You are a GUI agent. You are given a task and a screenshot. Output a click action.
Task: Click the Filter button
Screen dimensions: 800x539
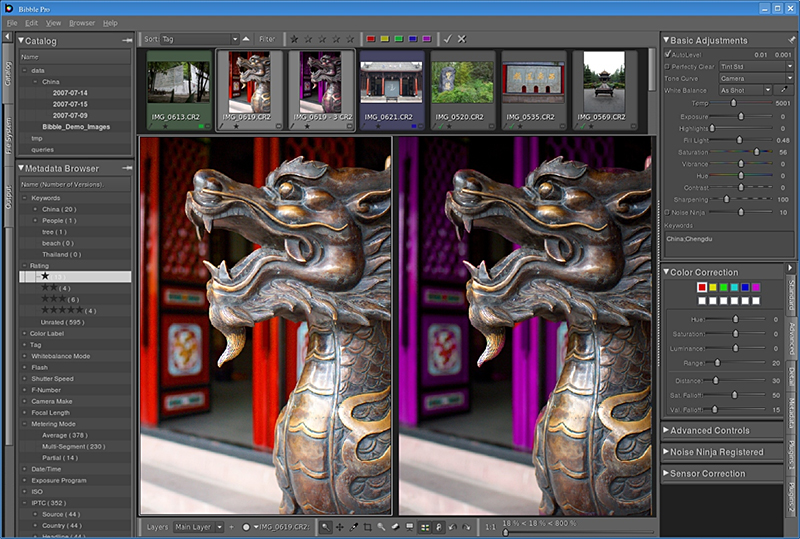coord(267,39)
